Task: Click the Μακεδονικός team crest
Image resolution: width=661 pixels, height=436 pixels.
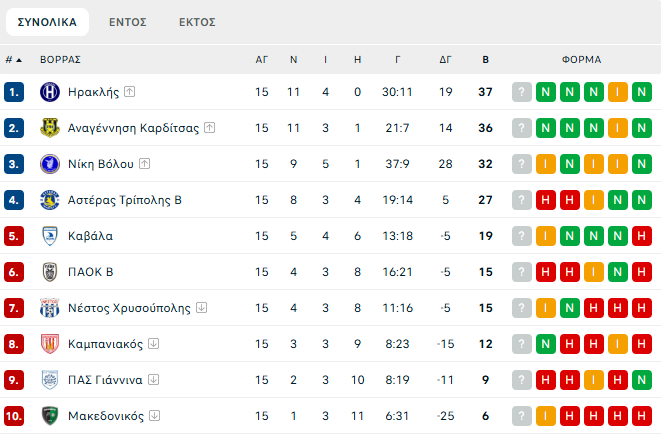Action: pos(50,416)
